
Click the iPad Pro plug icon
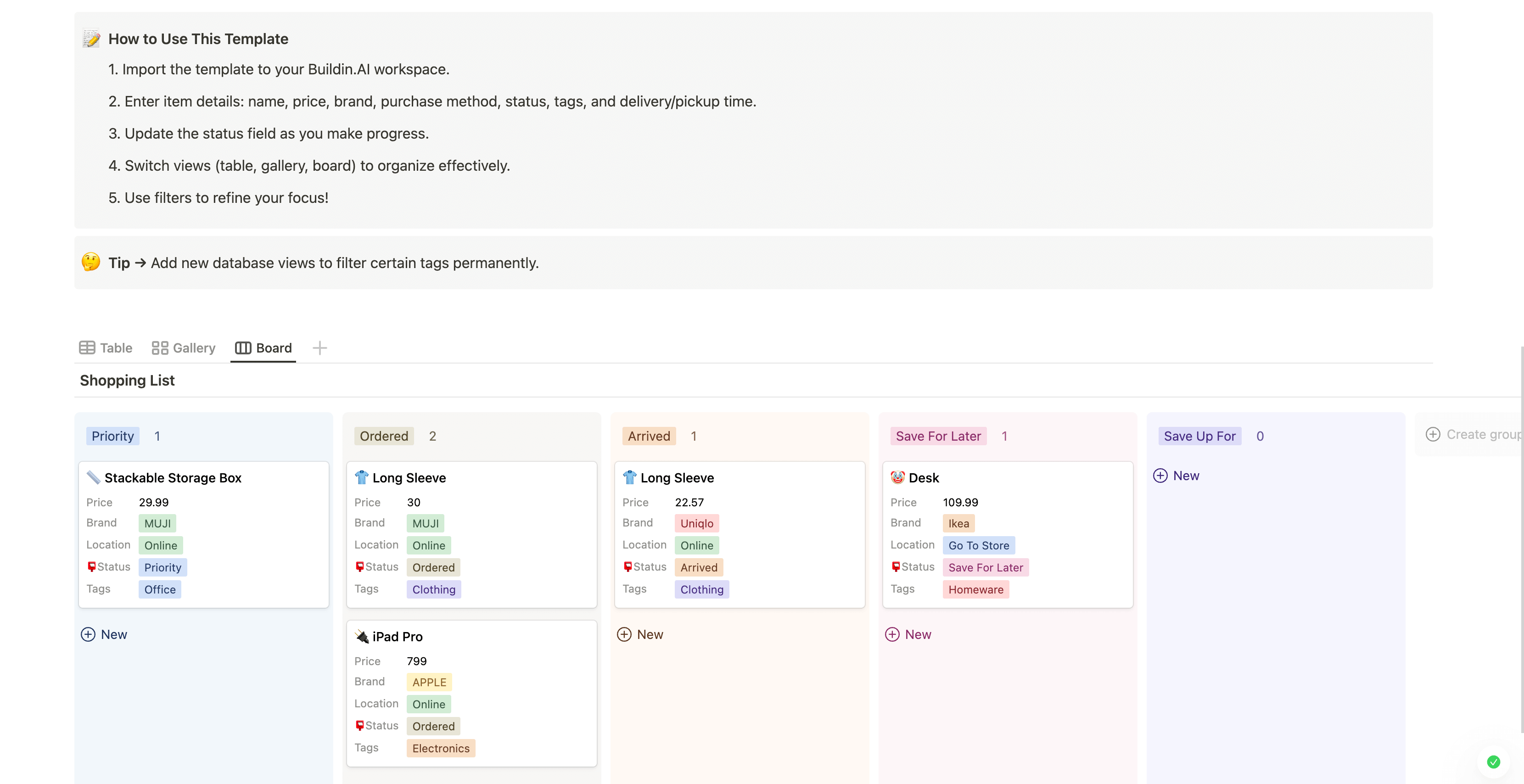pos(361,637)
